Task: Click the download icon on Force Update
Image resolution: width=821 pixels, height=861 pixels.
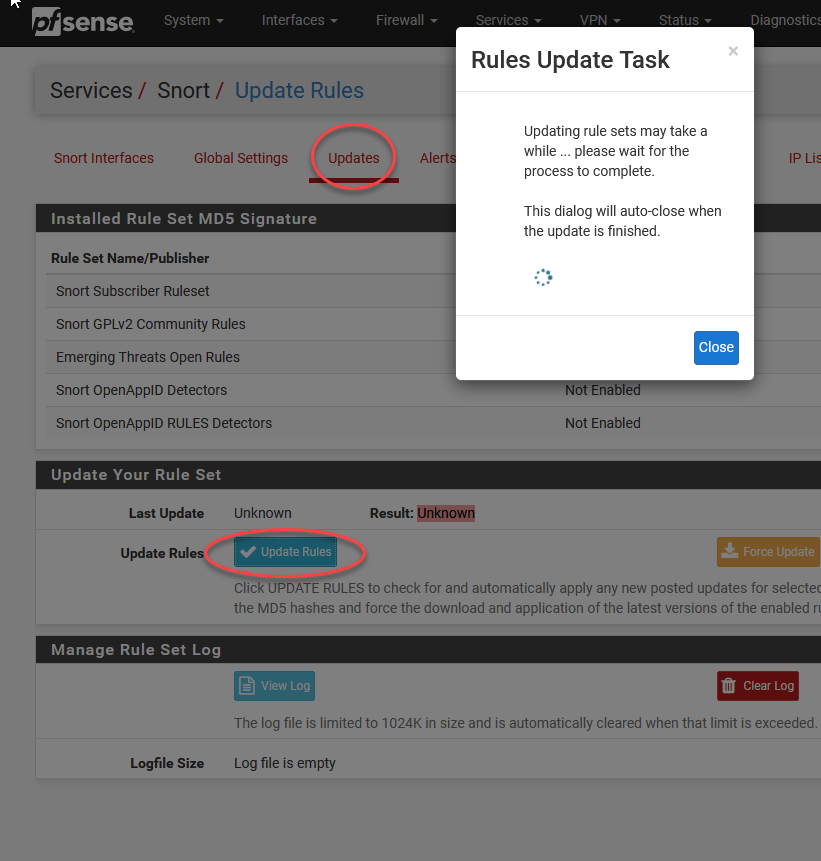Action: click(729, 551)
